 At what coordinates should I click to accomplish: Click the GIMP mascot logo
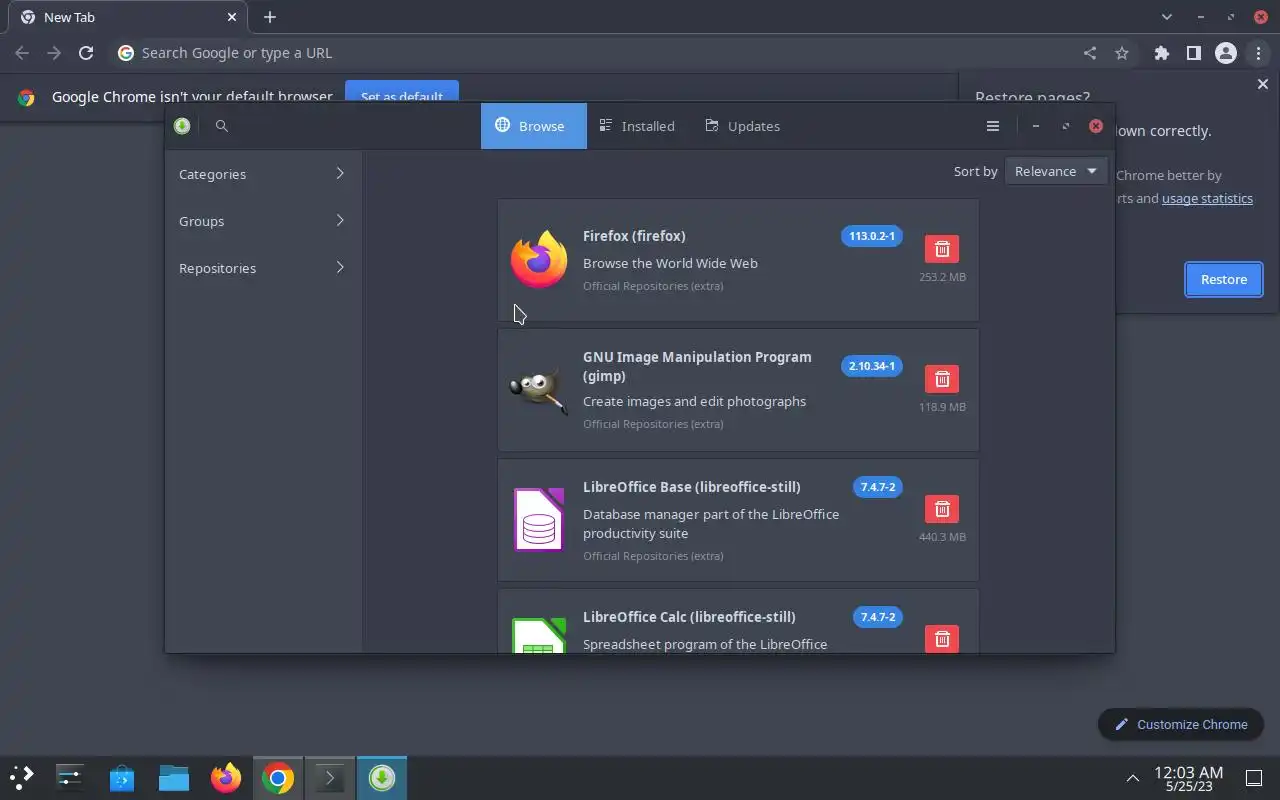coord(539,390)
